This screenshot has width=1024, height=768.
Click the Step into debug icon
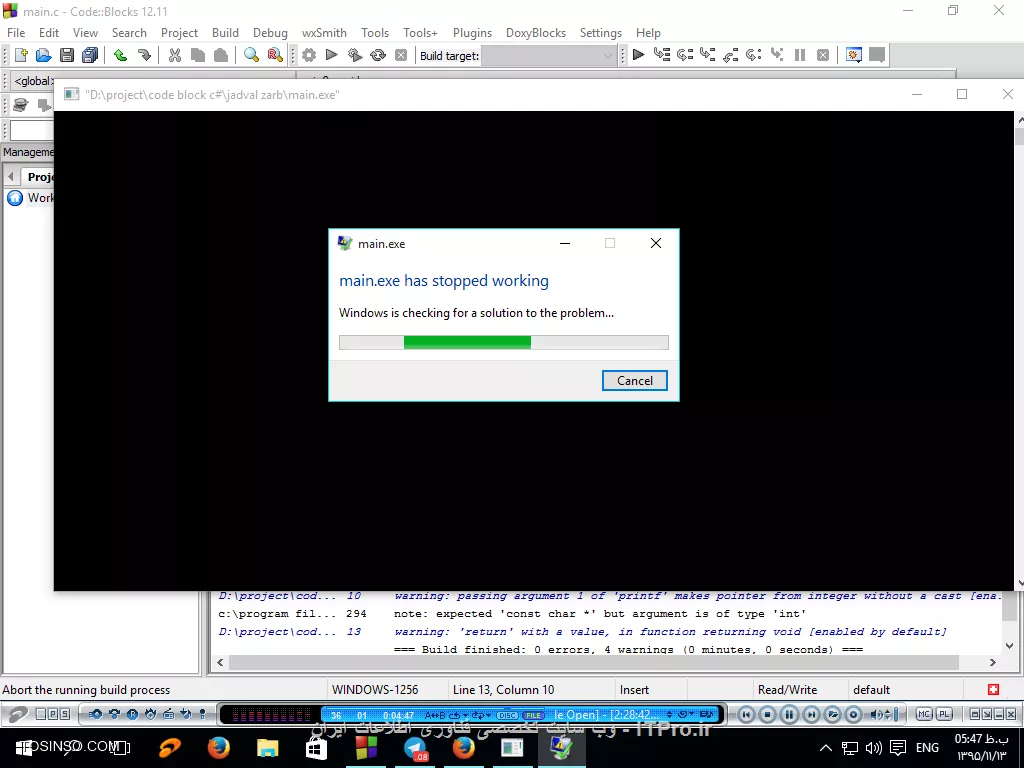707,55
